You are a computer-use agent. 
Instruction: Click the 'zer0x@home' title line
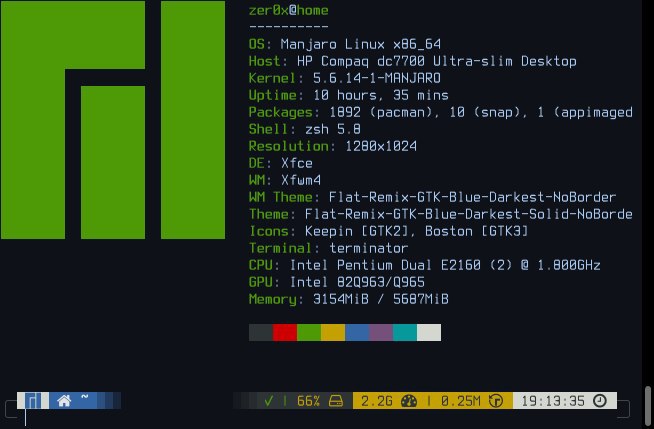tap(289, 10)
